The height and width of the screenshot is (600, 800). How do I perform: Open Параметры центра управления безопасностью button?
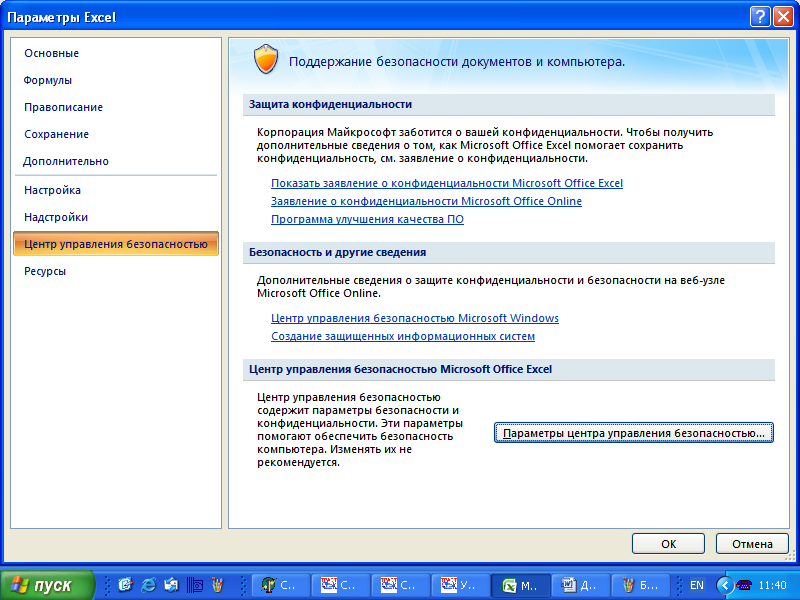634,433
